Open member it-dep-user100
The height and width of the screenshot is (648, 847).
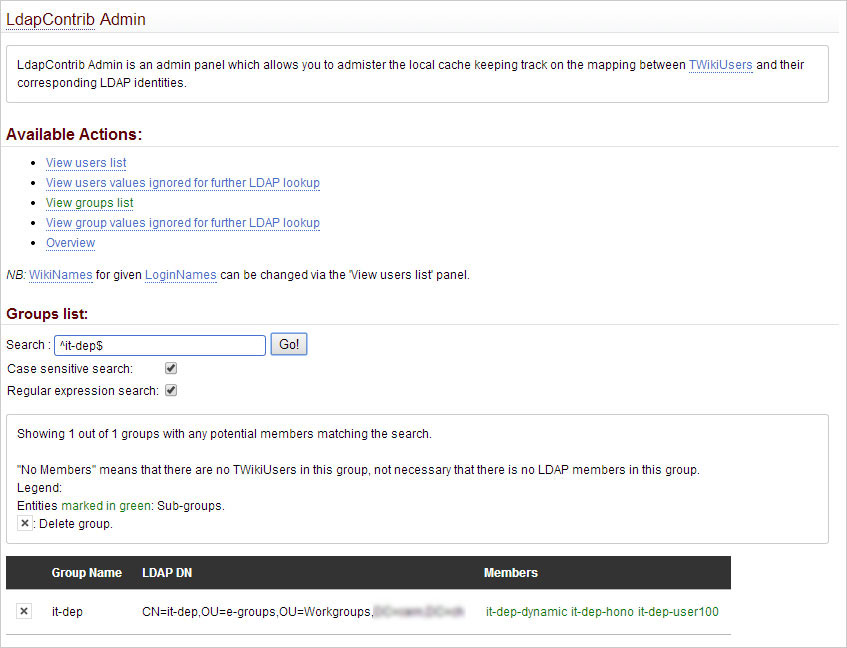[678, 611]
